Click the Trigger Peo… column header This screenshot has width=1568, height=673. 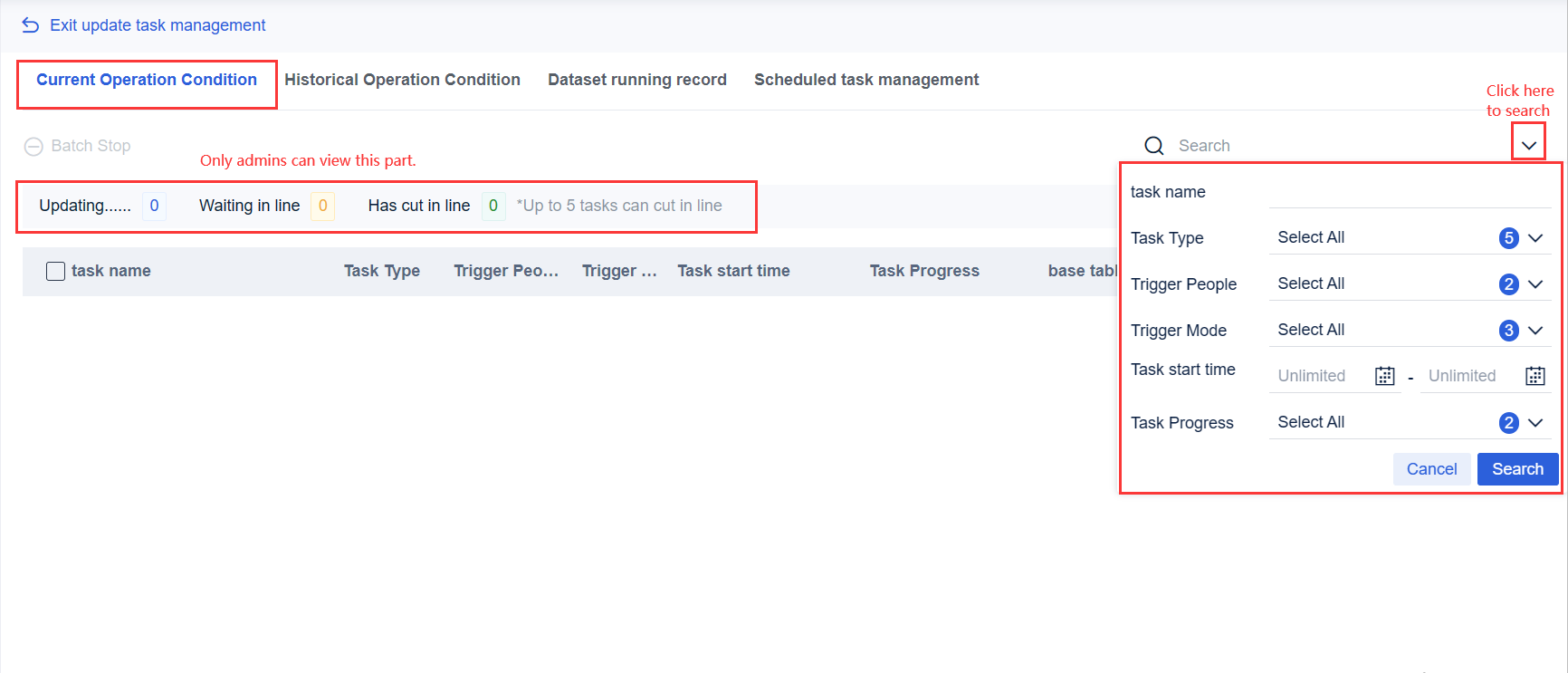(x=506, y=271)
